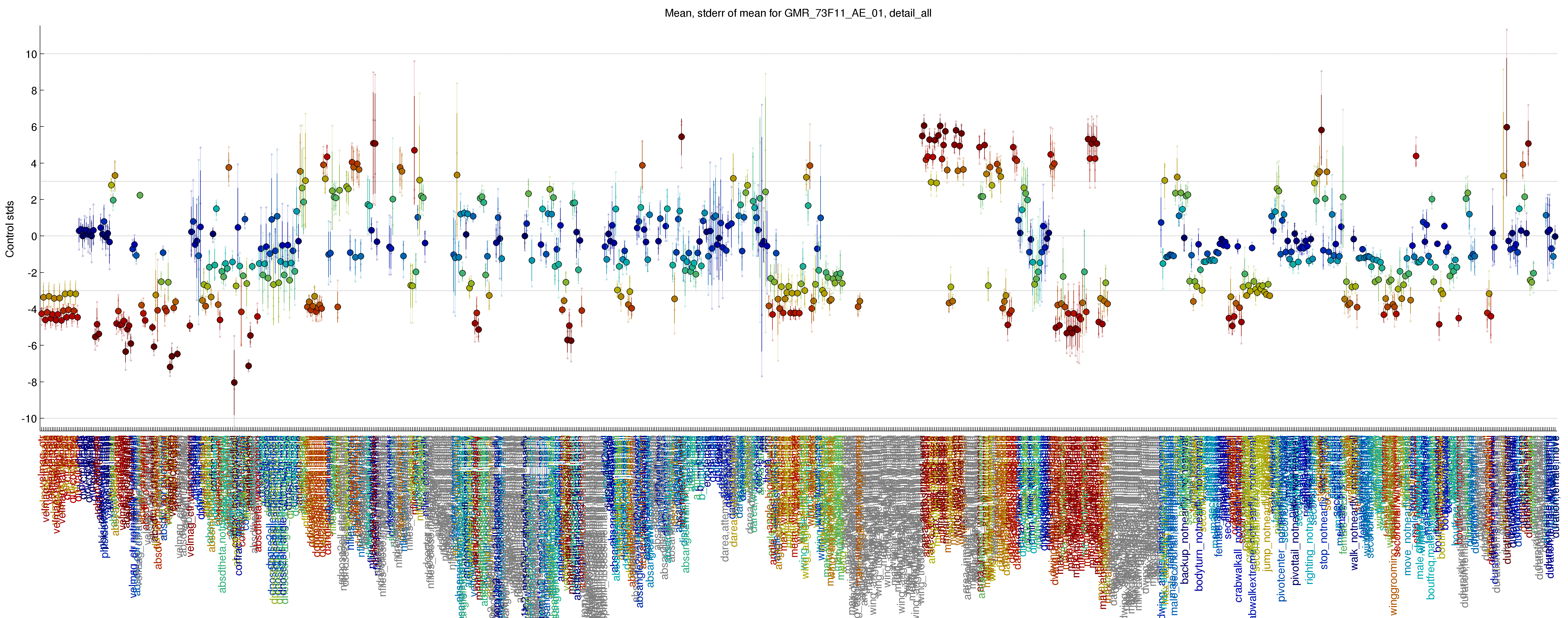Click the isolated red data point near 4.4 on the right side

pyautogui.click(x=1416, y=156)
